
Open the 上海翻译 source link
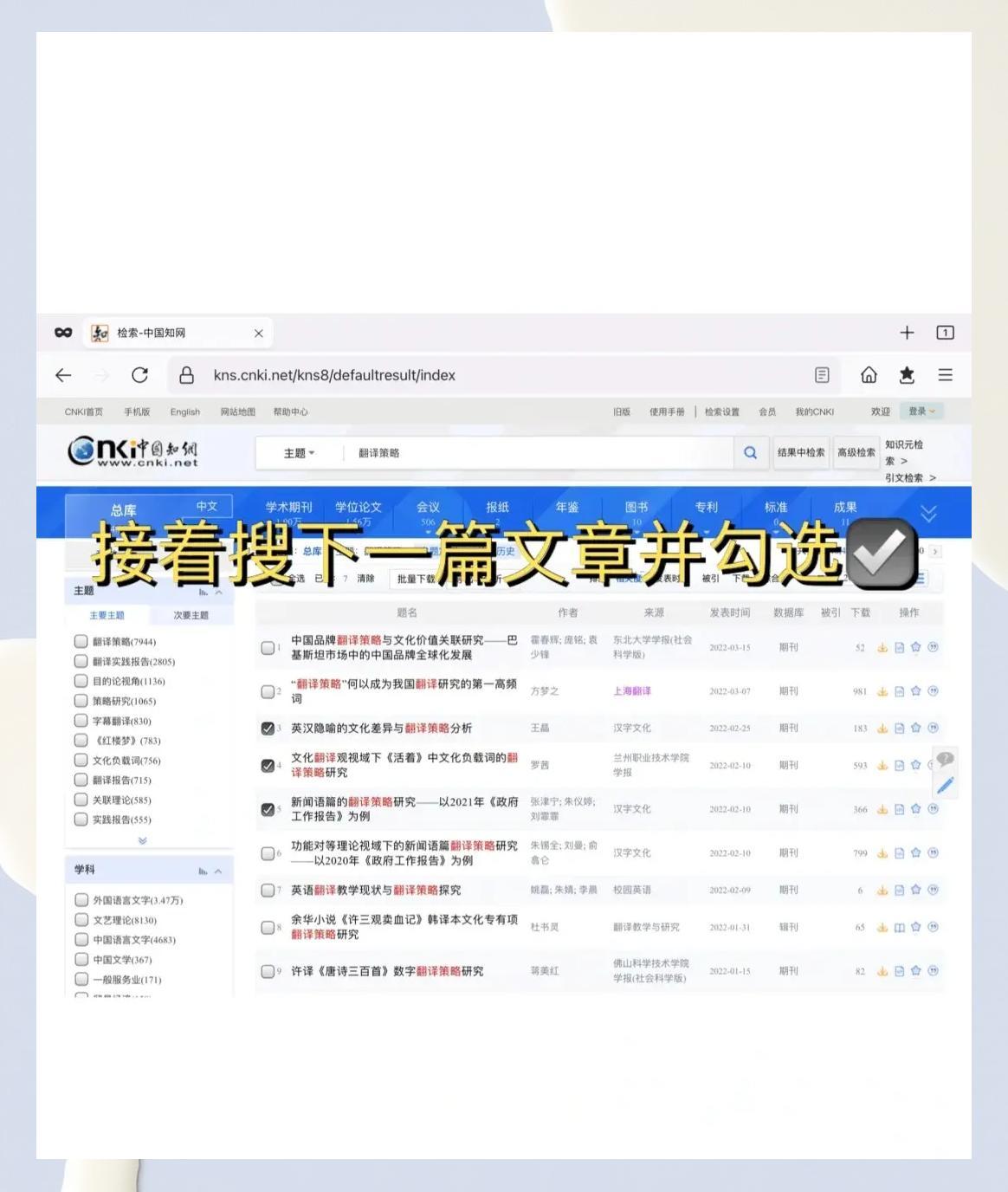pos(631,691)
